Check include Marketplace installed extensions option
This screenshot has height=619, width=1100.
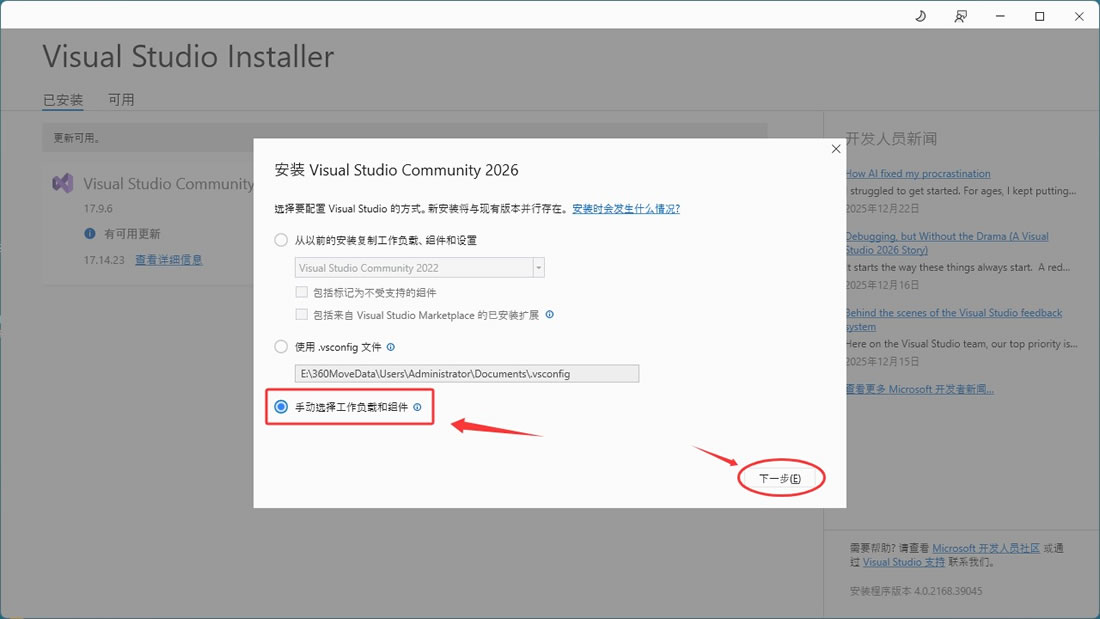coord(302,315)
